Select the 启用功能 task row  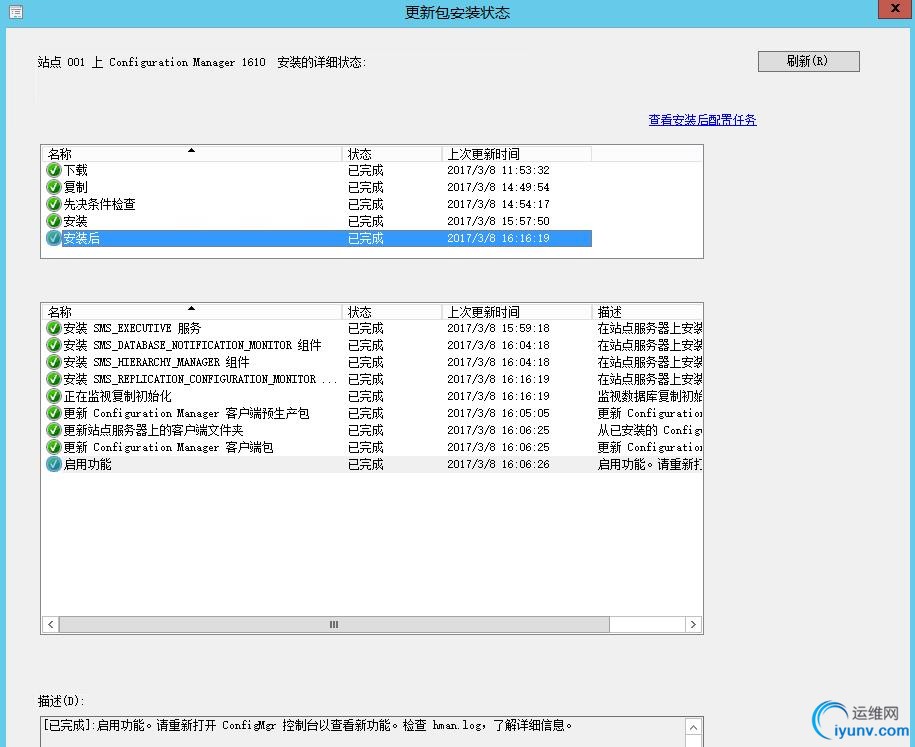[373, 465]
